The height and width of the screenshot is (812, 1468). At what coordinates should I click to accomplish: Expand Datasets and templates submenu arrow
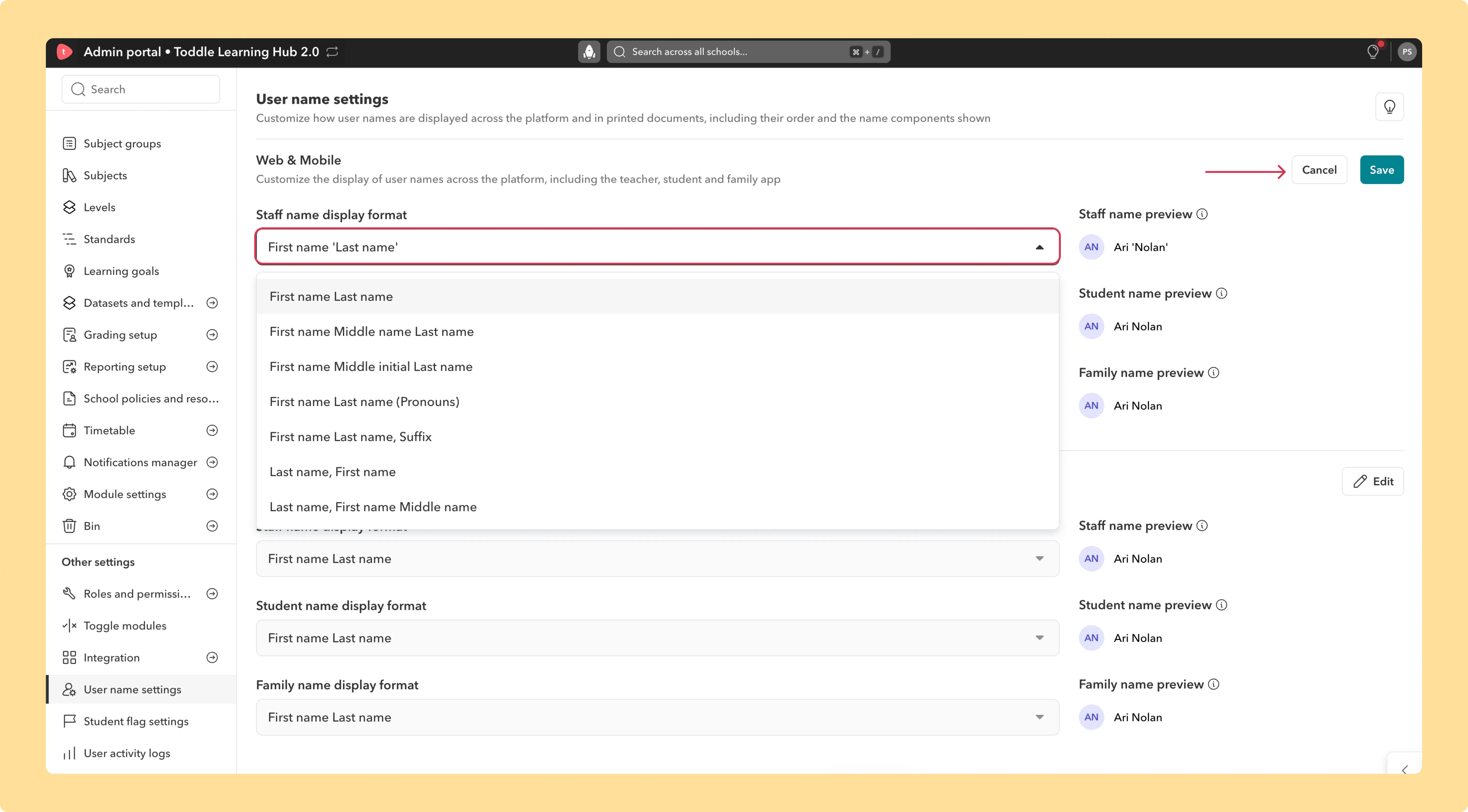[x=212, y=303]
